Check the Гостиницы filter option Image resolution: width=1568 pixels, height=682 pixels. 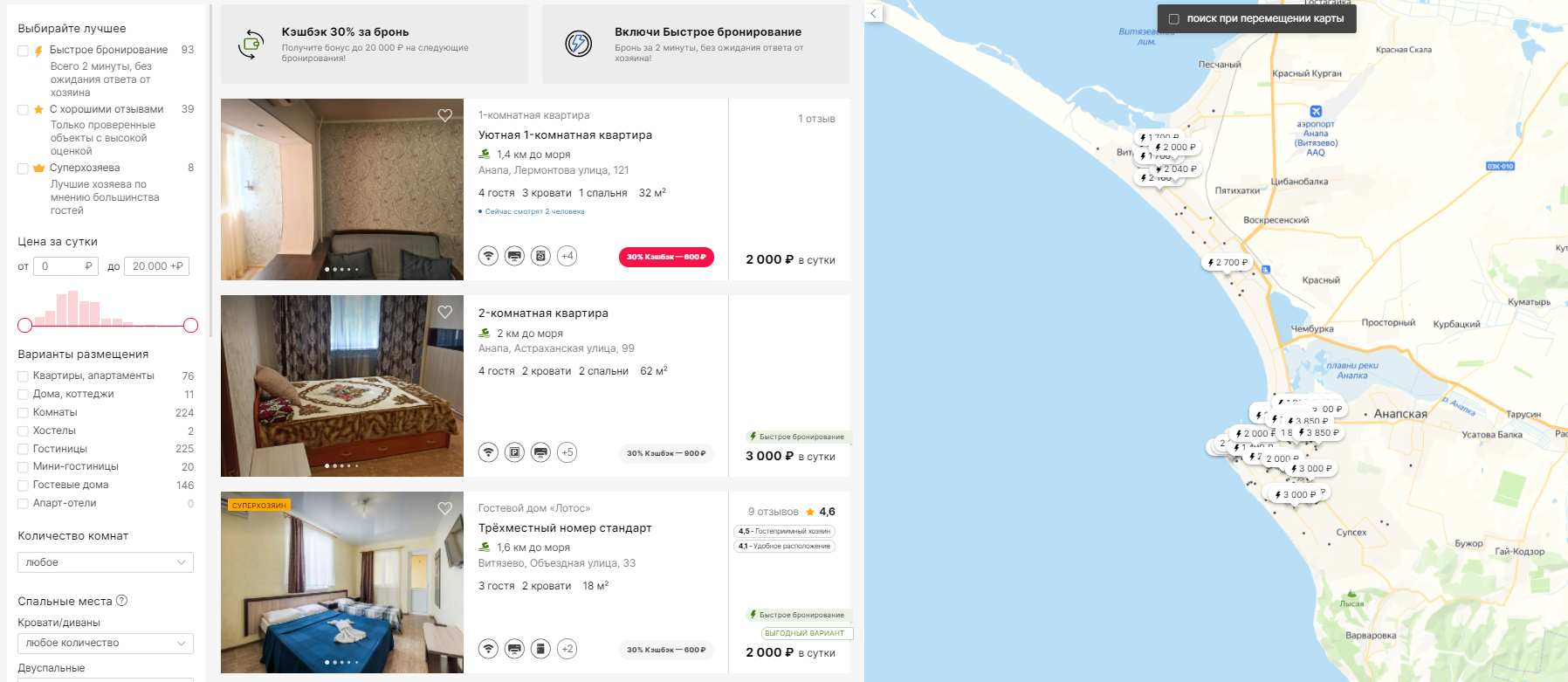pos(24,449)
